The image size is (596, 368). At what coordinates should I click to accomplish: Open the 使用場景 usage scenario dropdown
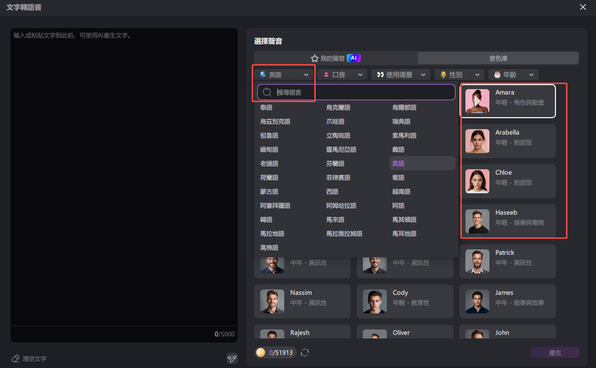[x=401, y=75]
